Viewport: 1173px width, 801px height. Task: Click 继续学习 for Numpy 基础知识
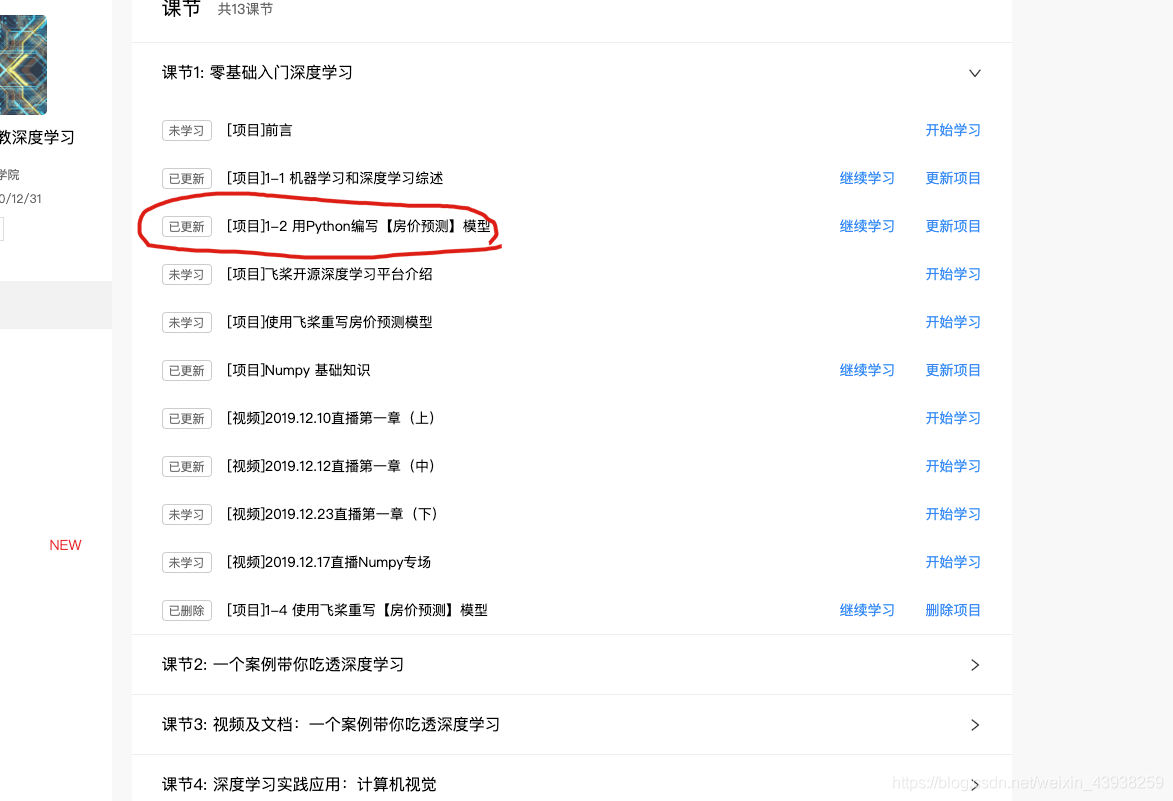[866, 370]
